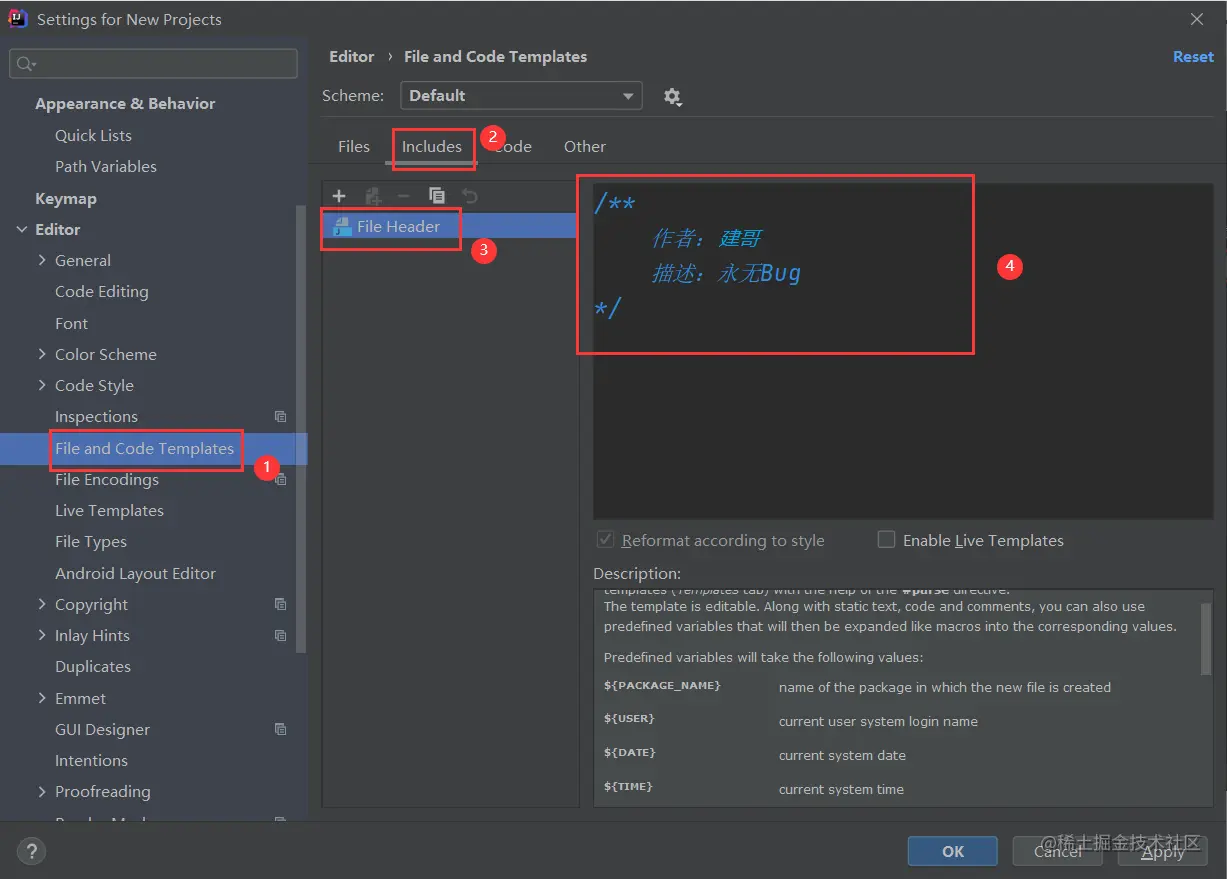The image size is (1227, 879).
Task: Expand the Inlay Hints node
Action: pos(42,636)
